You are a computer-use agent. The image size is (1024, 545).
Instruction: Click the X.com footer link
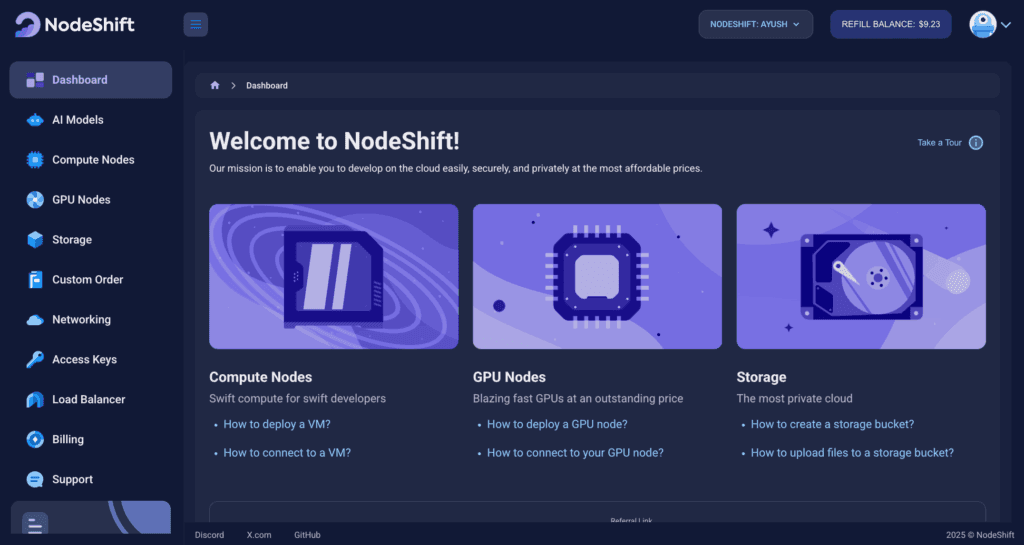259,535
